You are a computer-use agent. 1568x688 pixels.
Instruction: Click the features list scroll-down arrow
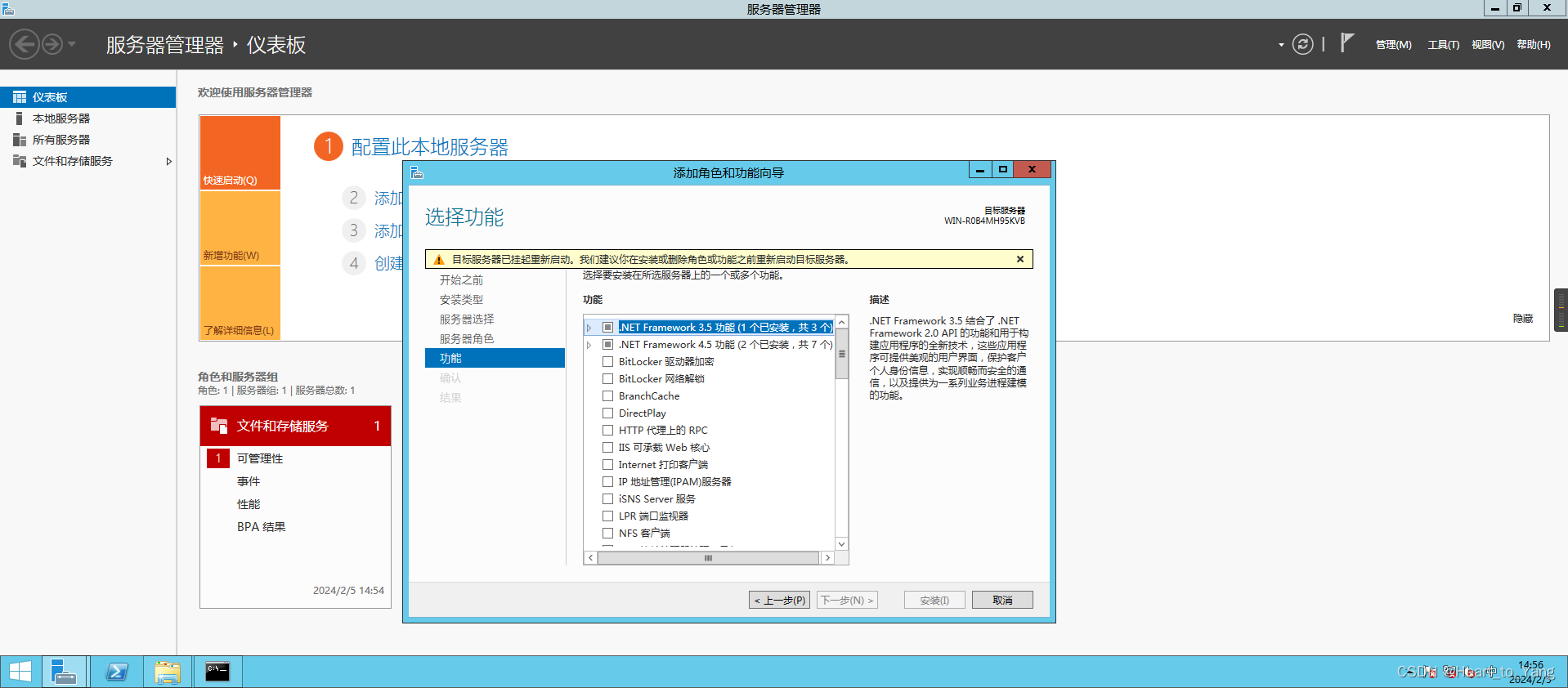coord(841,543)
